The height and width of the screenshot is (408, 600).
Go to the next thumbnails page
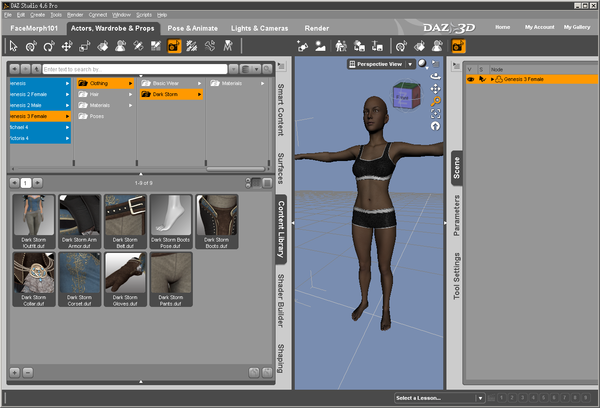[x=38, y=183]
